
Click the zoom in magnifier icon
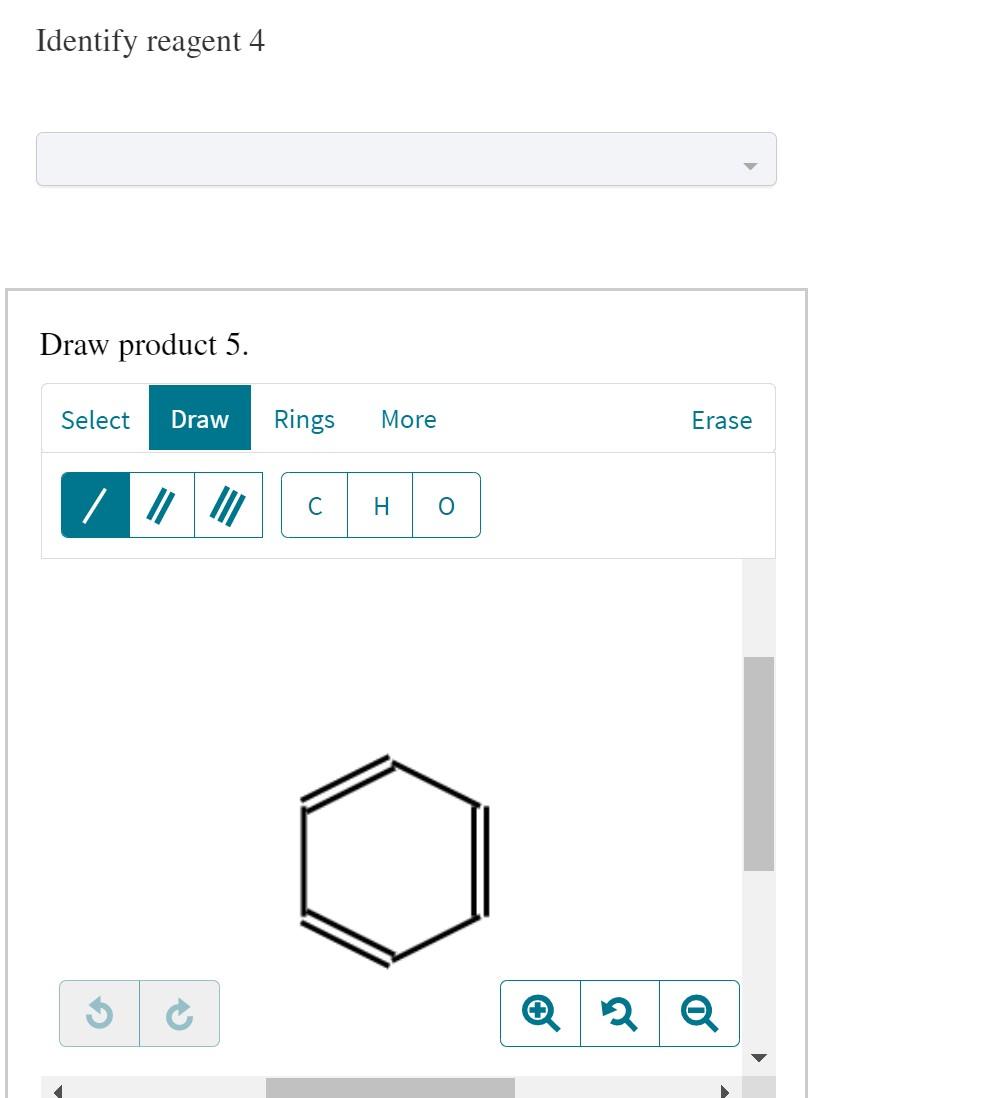[x=539, y=1013]
